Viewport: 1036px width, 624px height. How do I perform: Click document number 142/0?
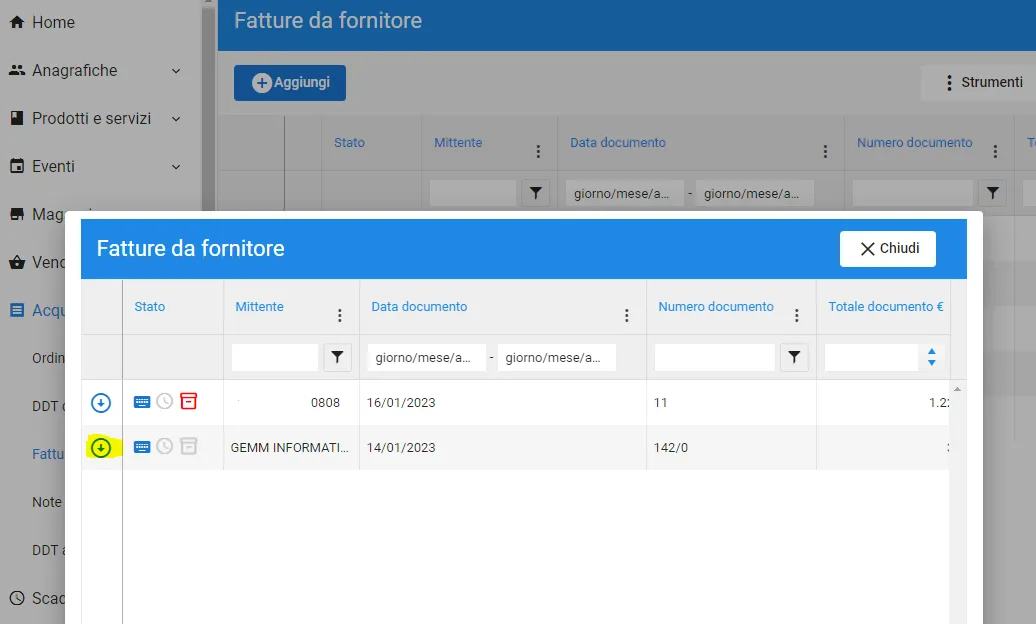[671, 448]
